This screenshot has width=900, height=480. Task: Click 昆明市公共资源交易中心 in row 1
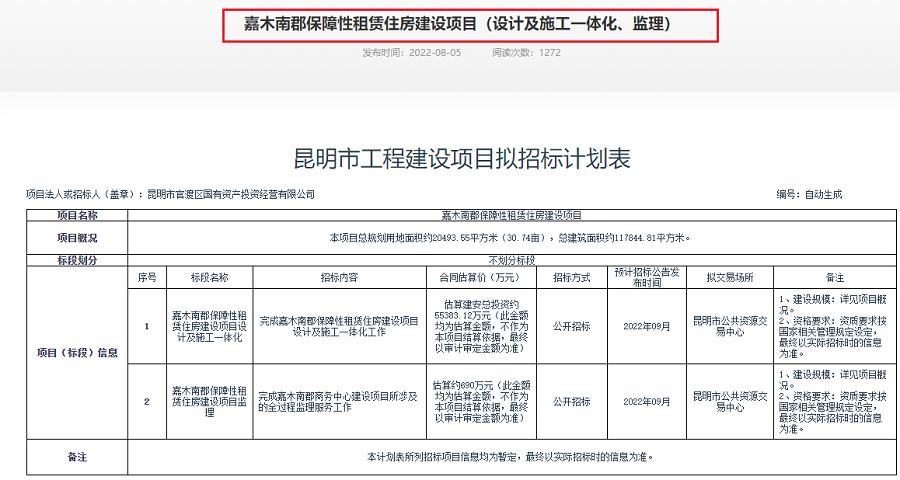[729, 325]
